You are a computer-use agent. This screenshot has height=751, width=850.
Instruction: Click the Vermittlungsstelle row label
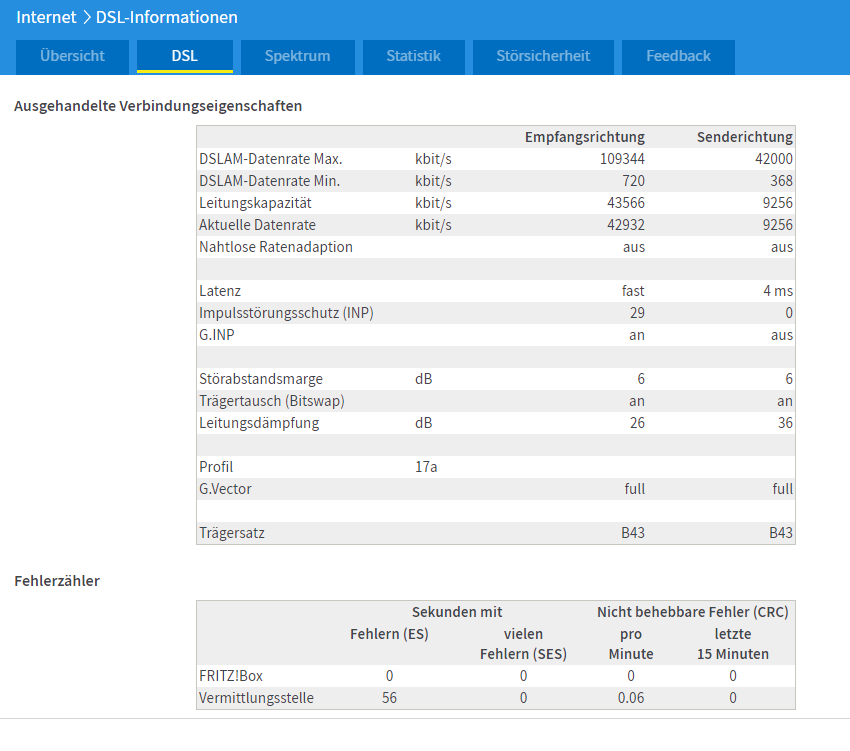[256, 698]
